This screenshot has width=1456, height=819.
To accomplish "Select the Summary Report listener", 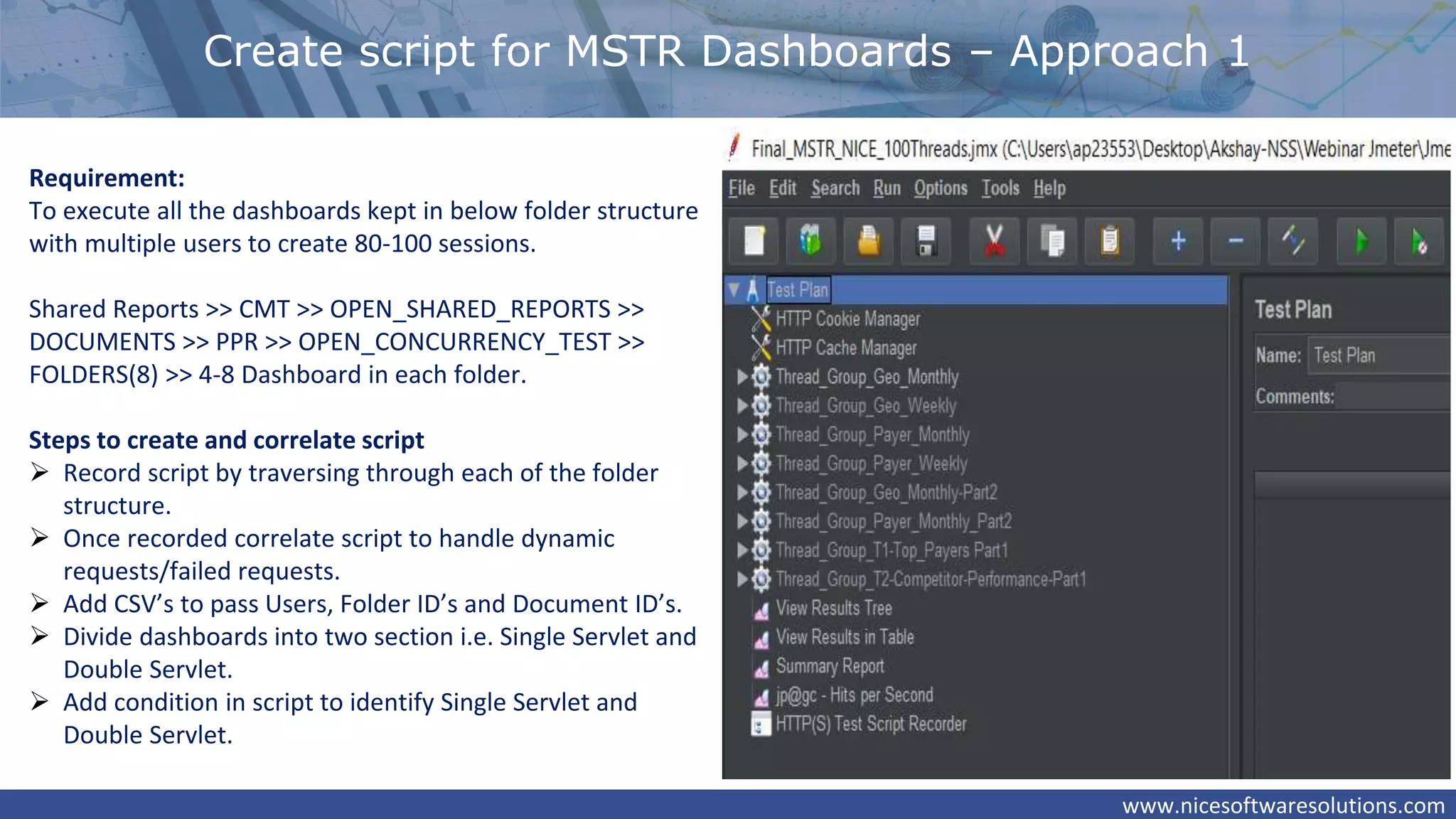I will pos(830,667).
